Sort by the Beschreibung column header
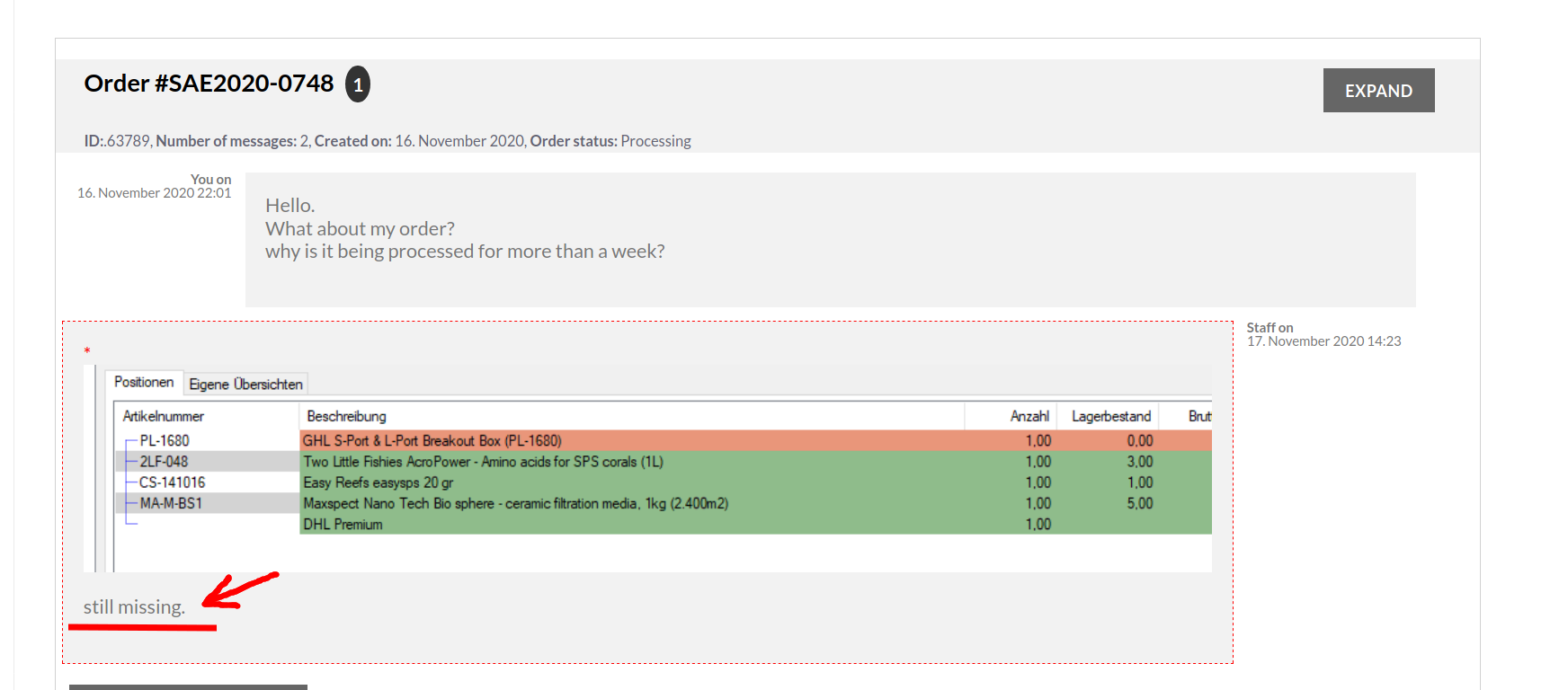Viewport: 1568px width, 690px height. pos(346,416)
